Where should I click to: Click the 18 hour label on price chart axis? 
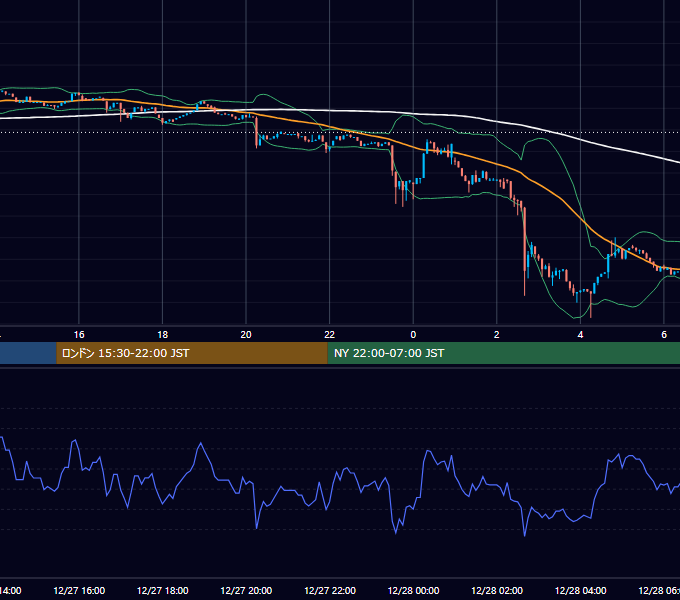tap(163, 335)
